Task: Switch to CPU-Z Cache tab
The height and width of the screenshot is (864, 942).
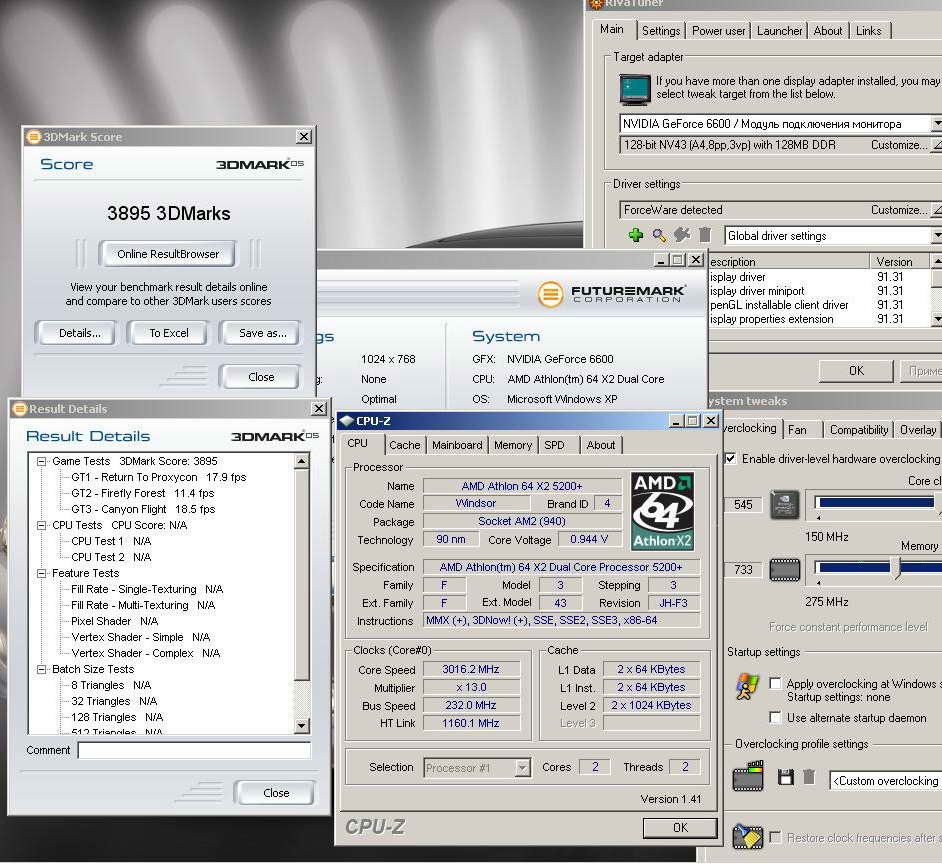Action: pyautogui.click(x=404, y=445)
